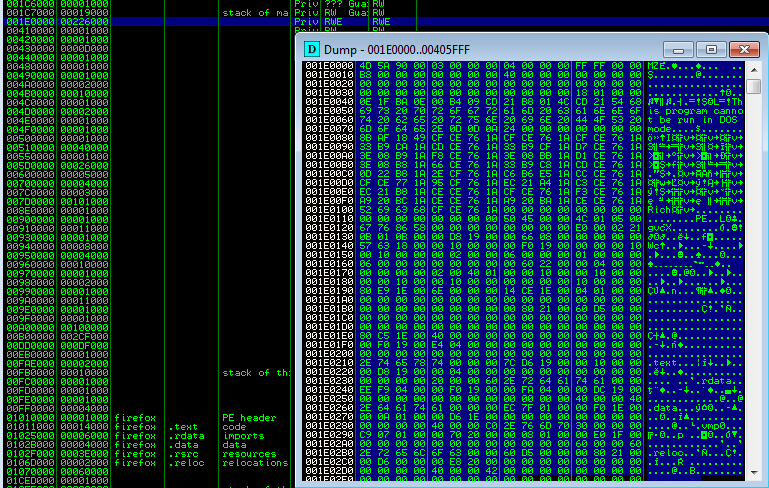The width and height of the screenshot is (769, 488).
Task: Select firefox .data section row
Action: (147, 445)
